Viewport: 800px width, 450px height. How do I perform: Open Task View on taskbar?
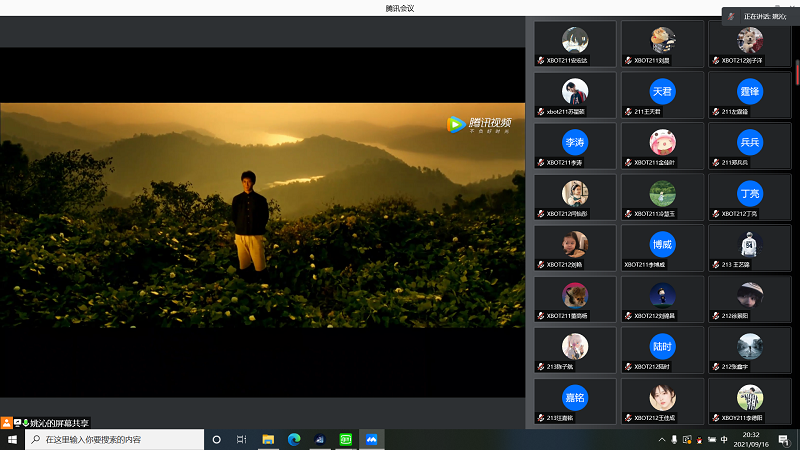coord(242,439)
